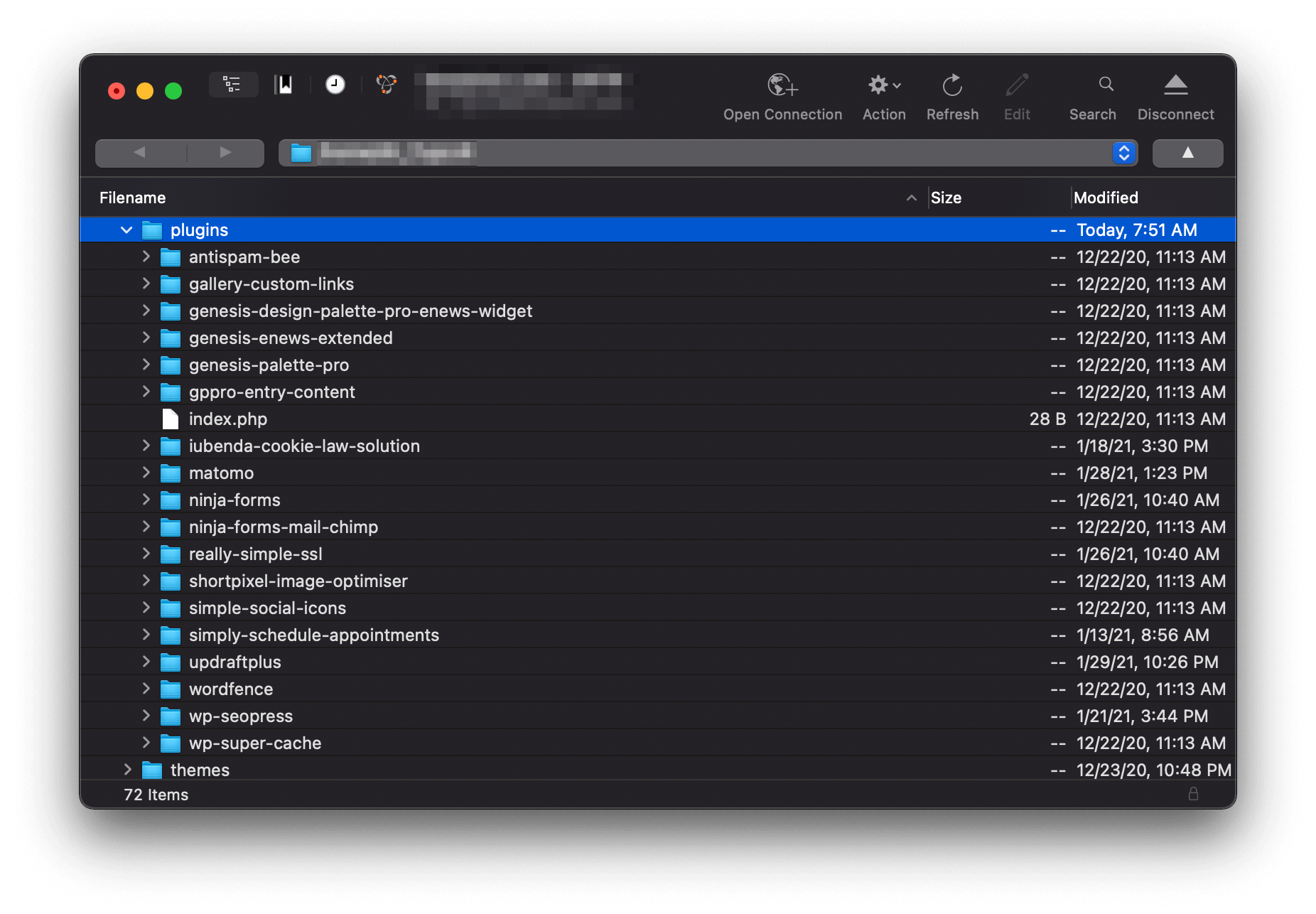The height and width of the screenshot is (914, 1316).
Task: Sort by Size column header
Action: (946, 198)
